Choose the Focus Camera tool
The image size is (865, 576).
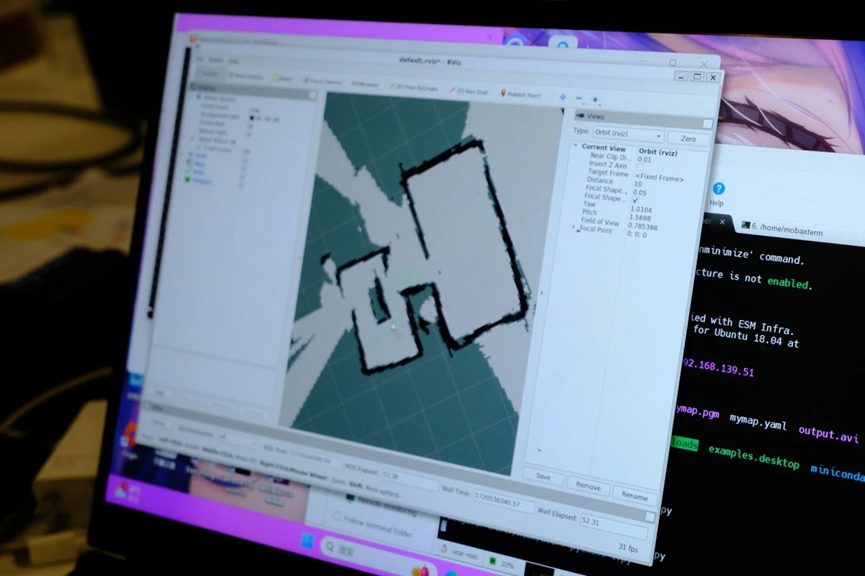[x=322, y=81]
